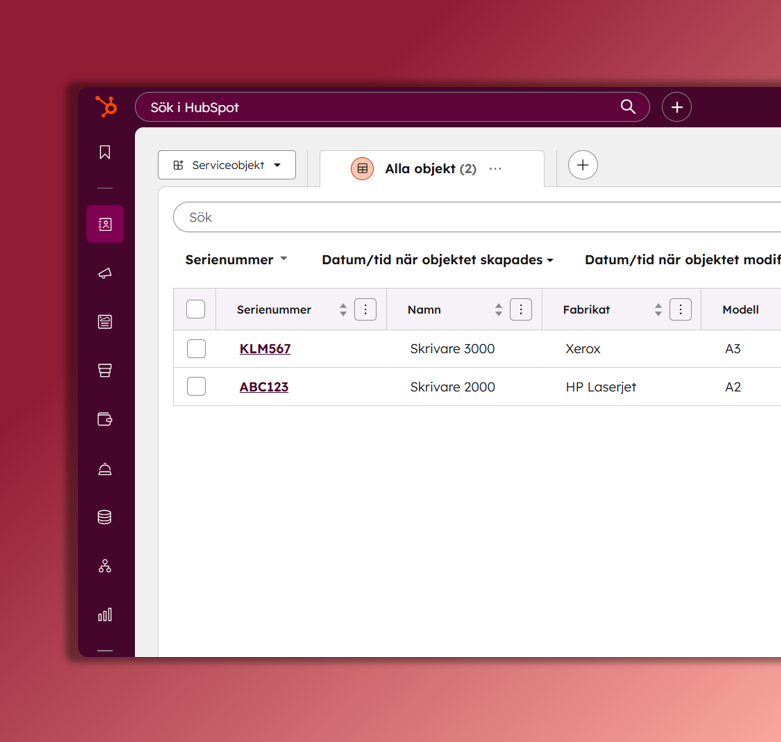Sort the table by Fabrikat column arrows
Screen dimensions: 781x742
pos(658,310)
